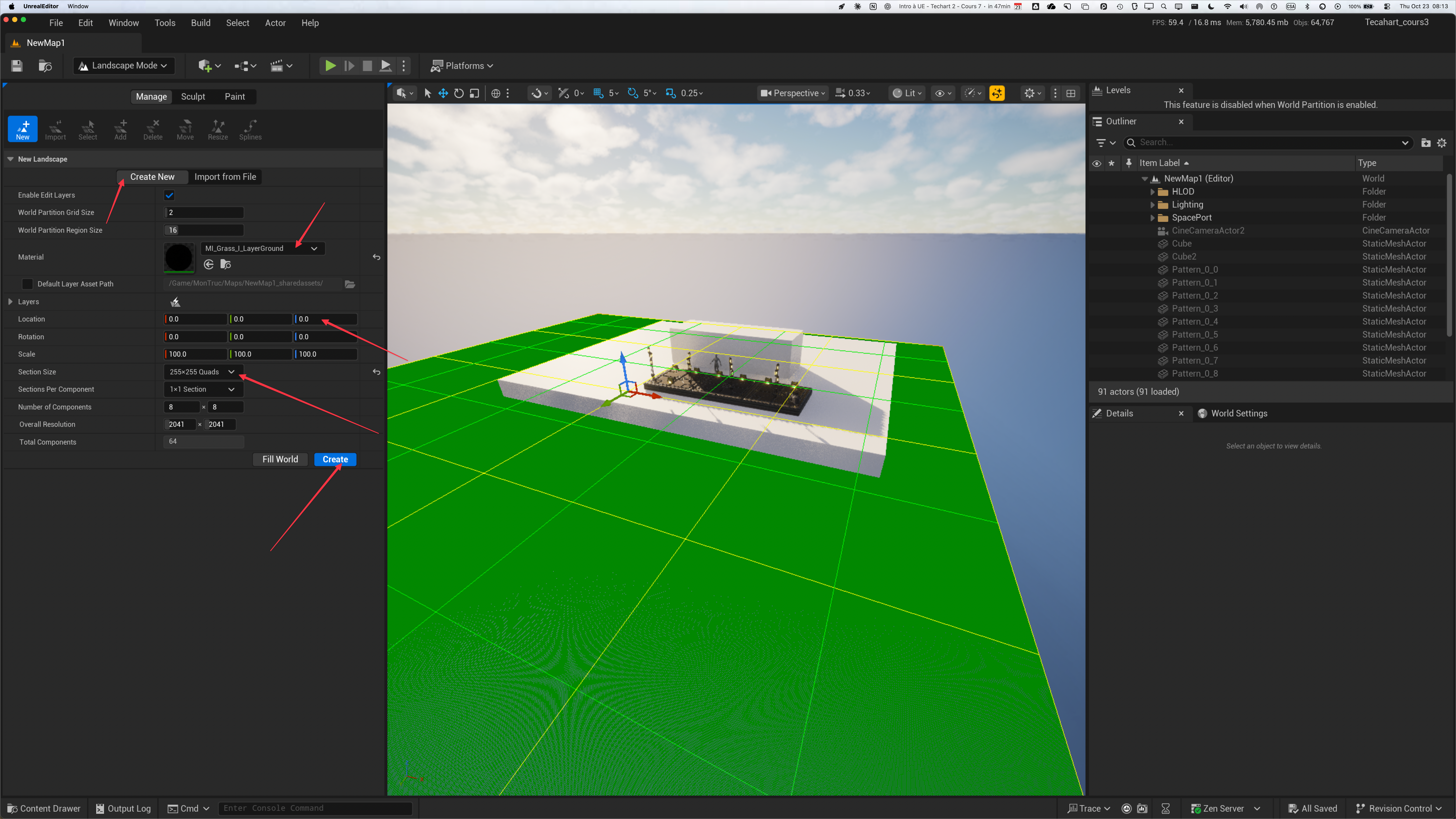Choose the landscape Delete tool

tap(153, 129)
